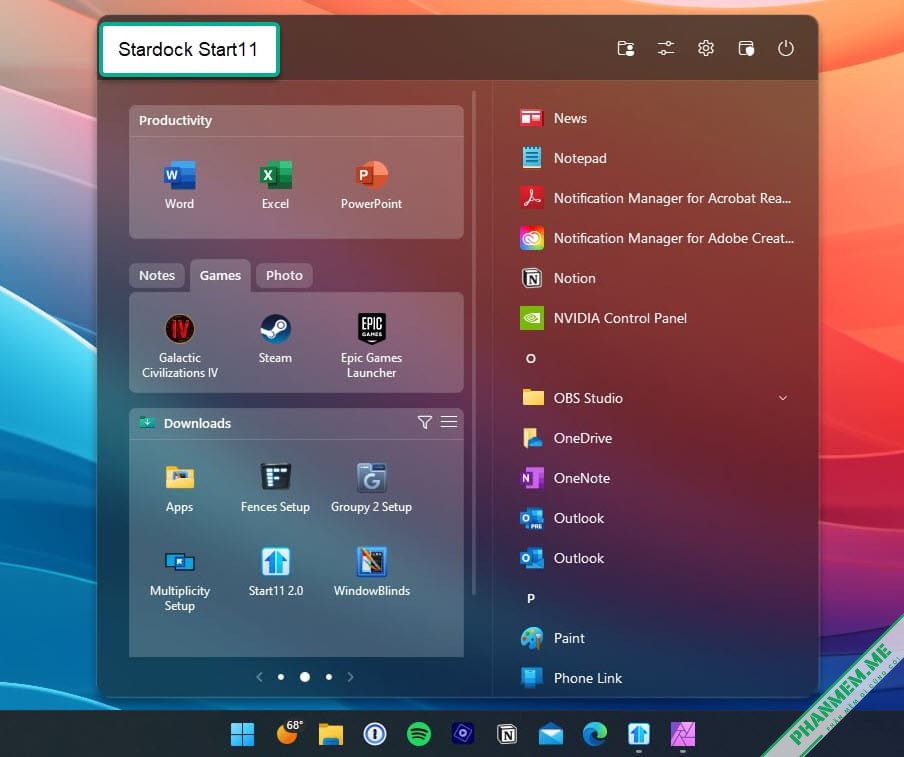Click the Windows Start button on taskbar
Image resolution: width=904 pixels, height=757 pixels.
click(242, 734)
